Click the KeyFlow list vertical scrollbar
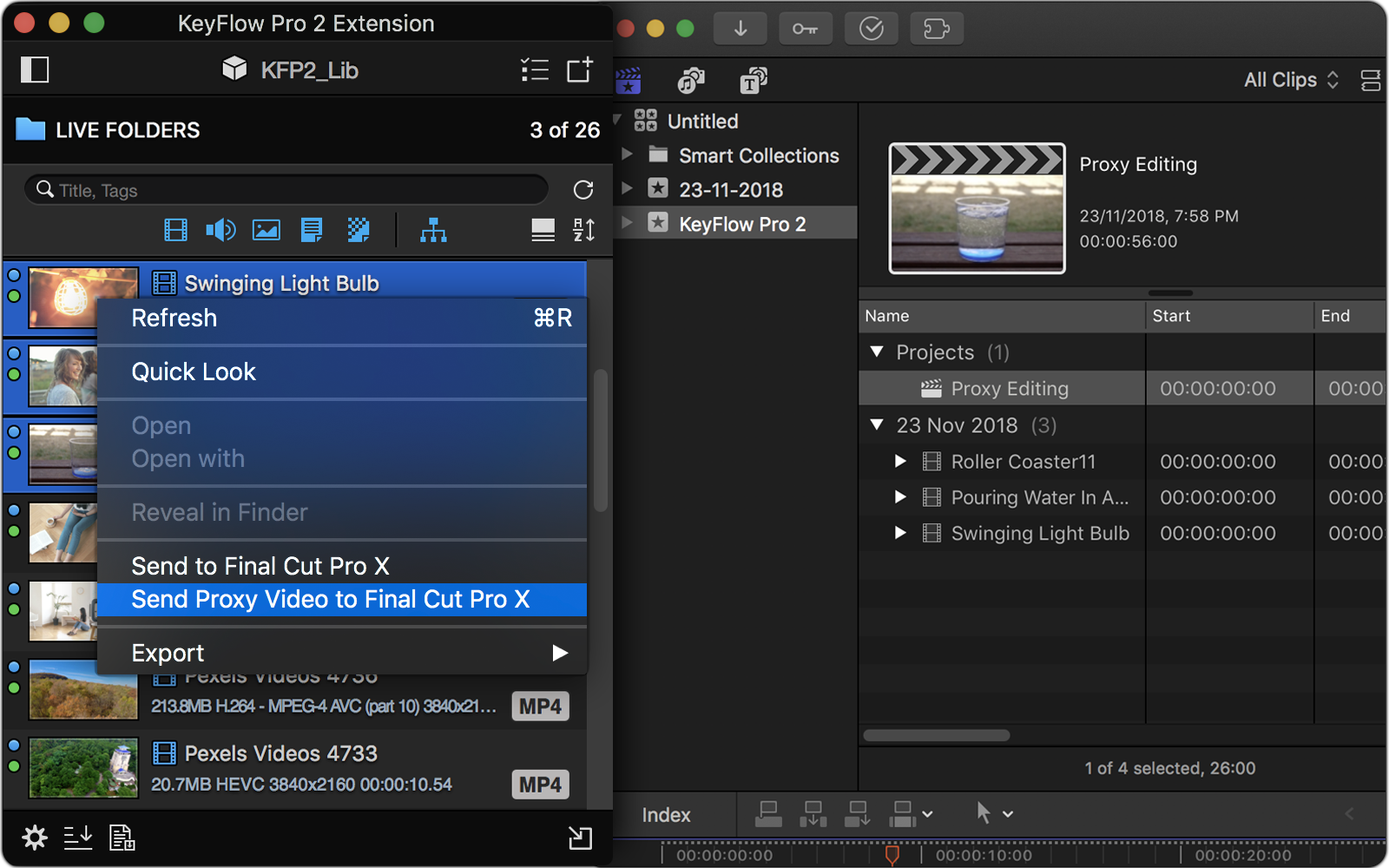1389x868 pixels. [x=600, y=441]
